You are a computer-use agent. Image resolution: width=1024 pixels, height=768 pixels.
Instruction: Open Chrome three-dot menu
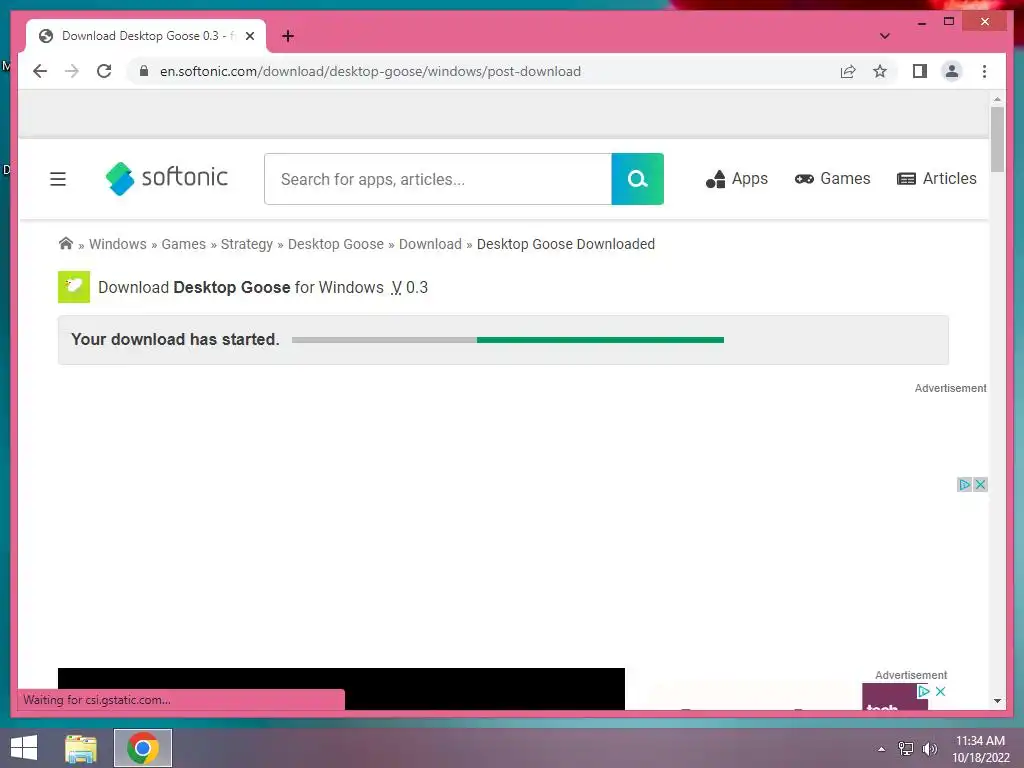tap(984, 71)
